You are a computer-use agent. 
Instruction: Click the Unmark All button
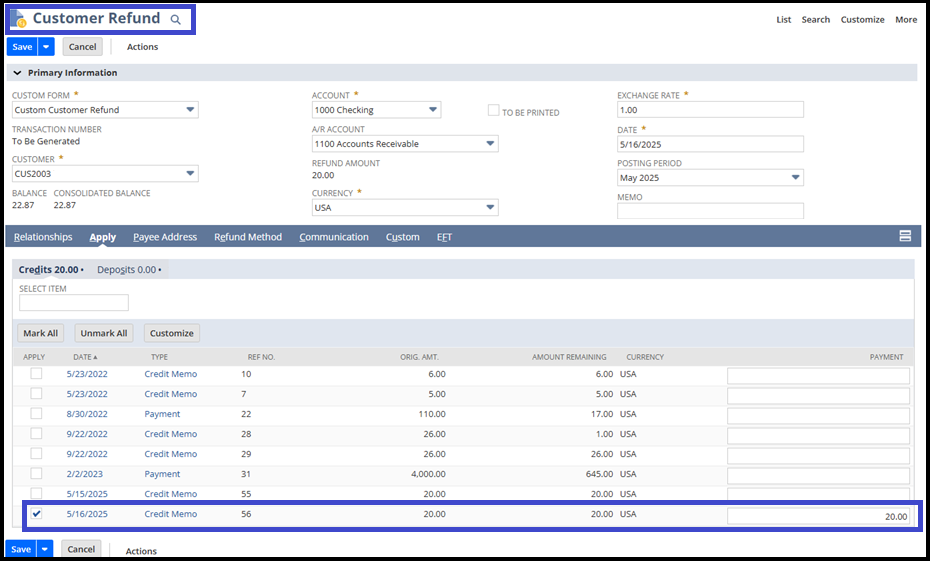104,333
